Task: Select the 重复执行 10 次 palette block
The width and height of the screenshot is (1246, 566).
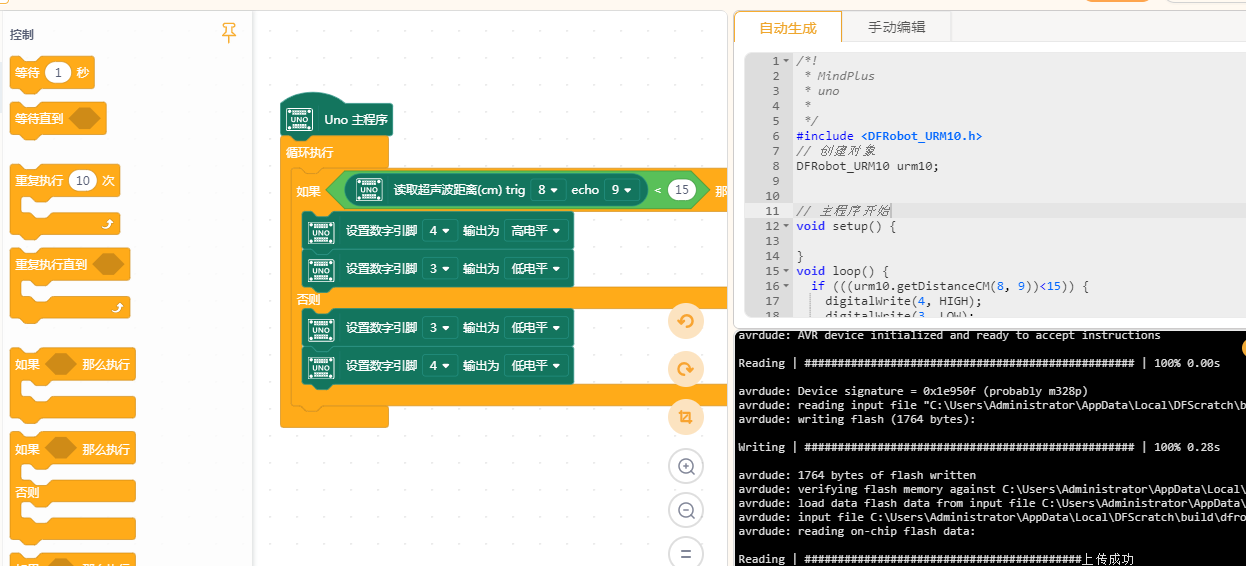Action: pos(64,200)
